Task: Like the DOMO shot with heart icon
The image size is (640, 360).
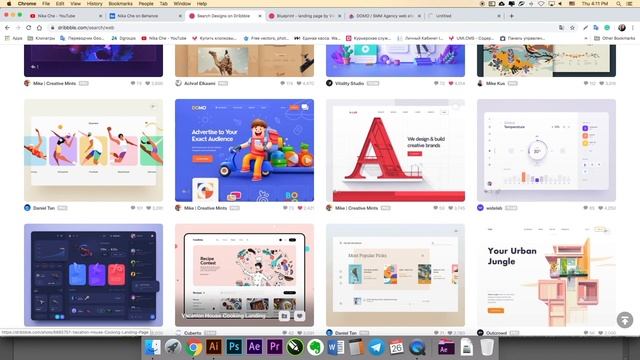Action: click(300, 208)
